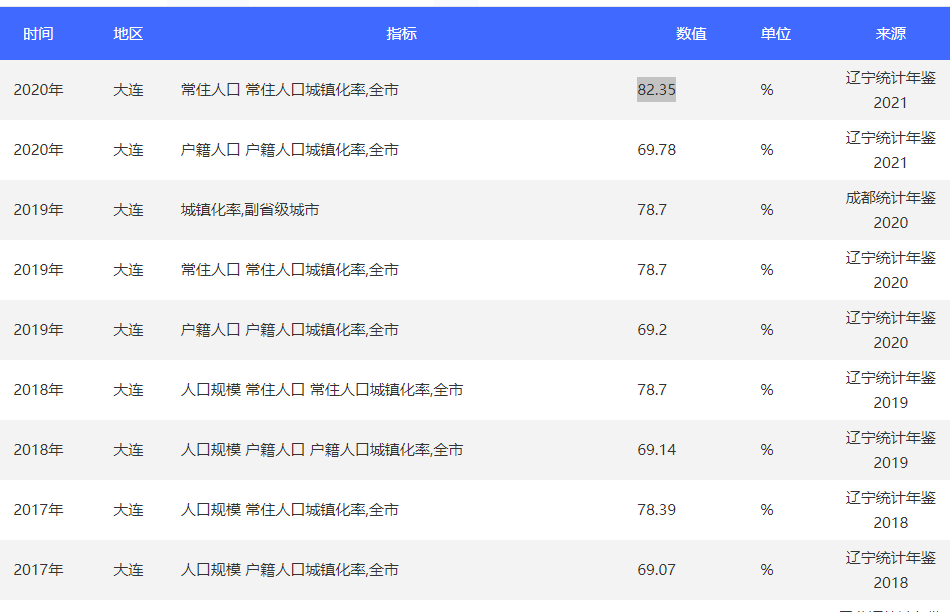The width and height of the screenshot is (950, 612).
Task: Select the value 69.14 cell
Action: [x=656, y=450]
